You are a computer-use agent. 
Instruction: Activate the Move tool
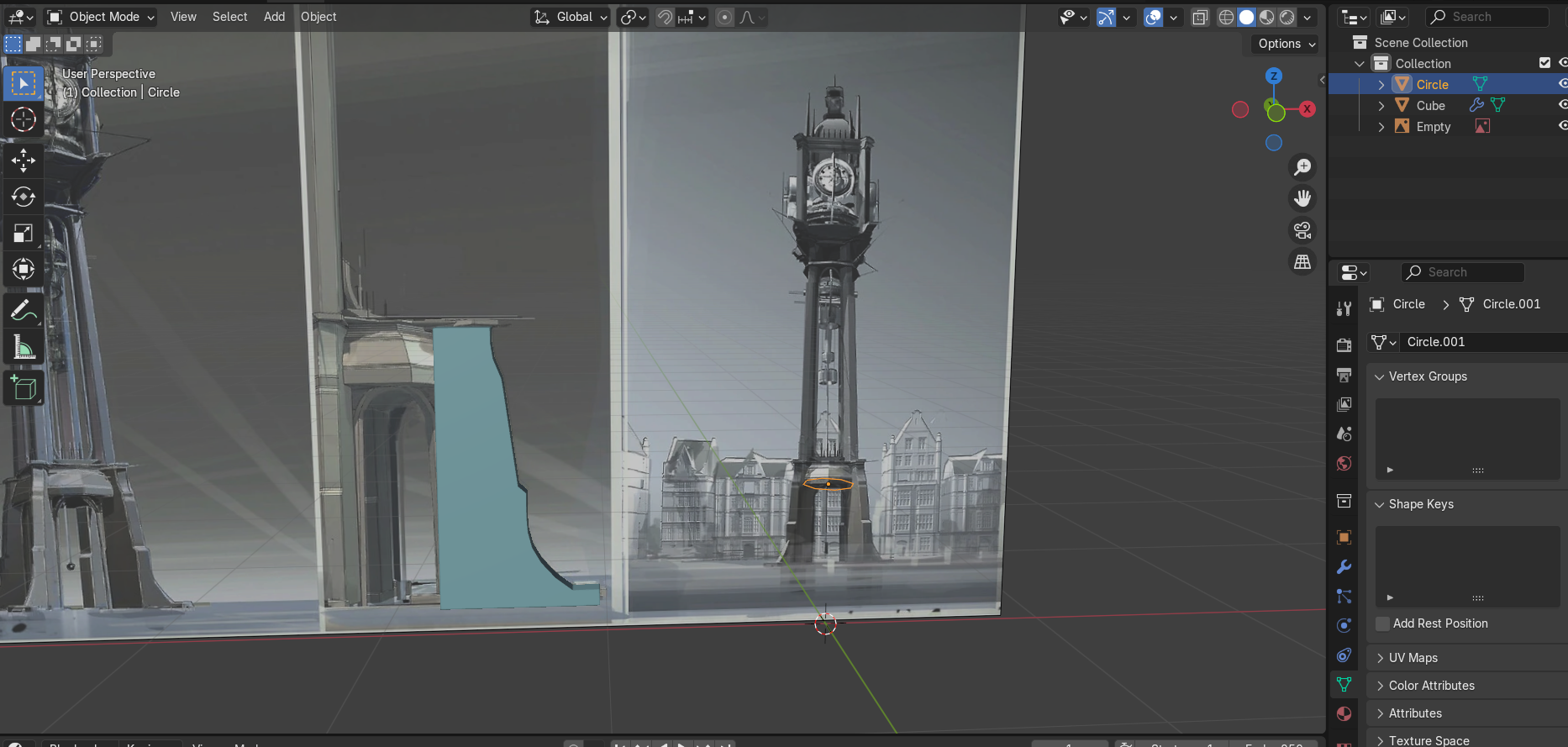click(x=23, y=160)
